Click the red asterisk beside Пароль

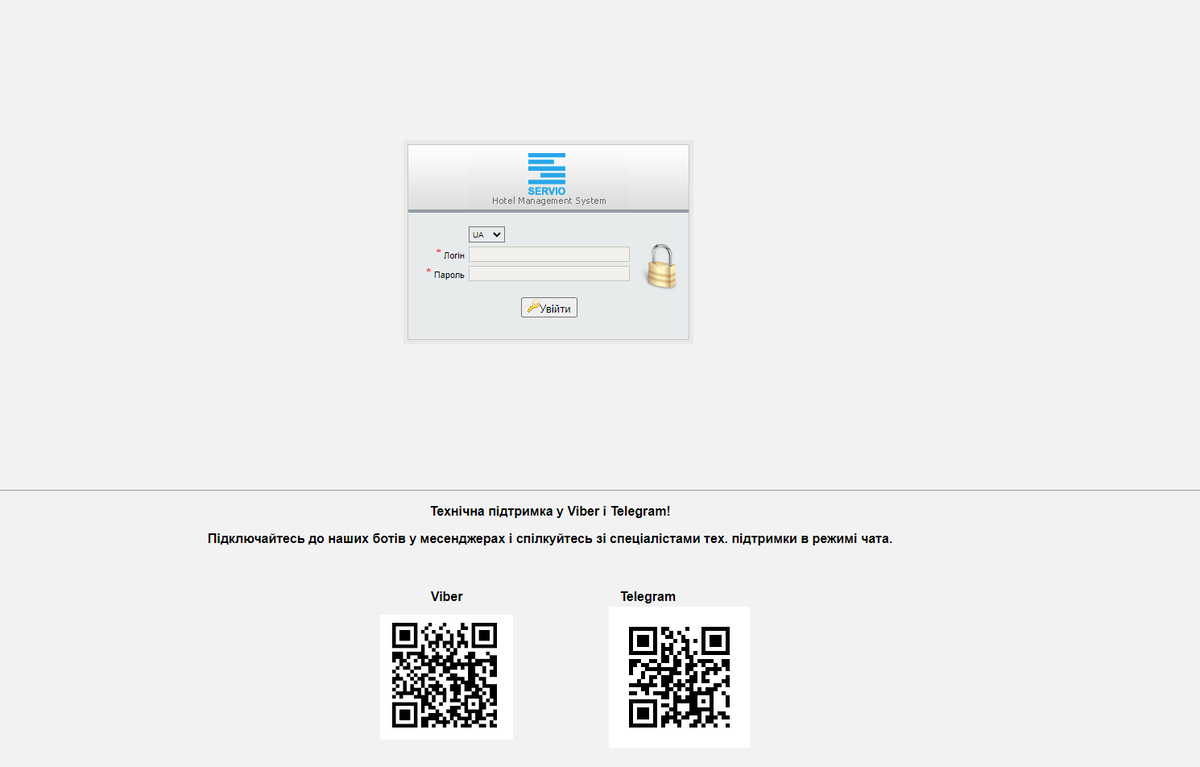tap(429, 271)
